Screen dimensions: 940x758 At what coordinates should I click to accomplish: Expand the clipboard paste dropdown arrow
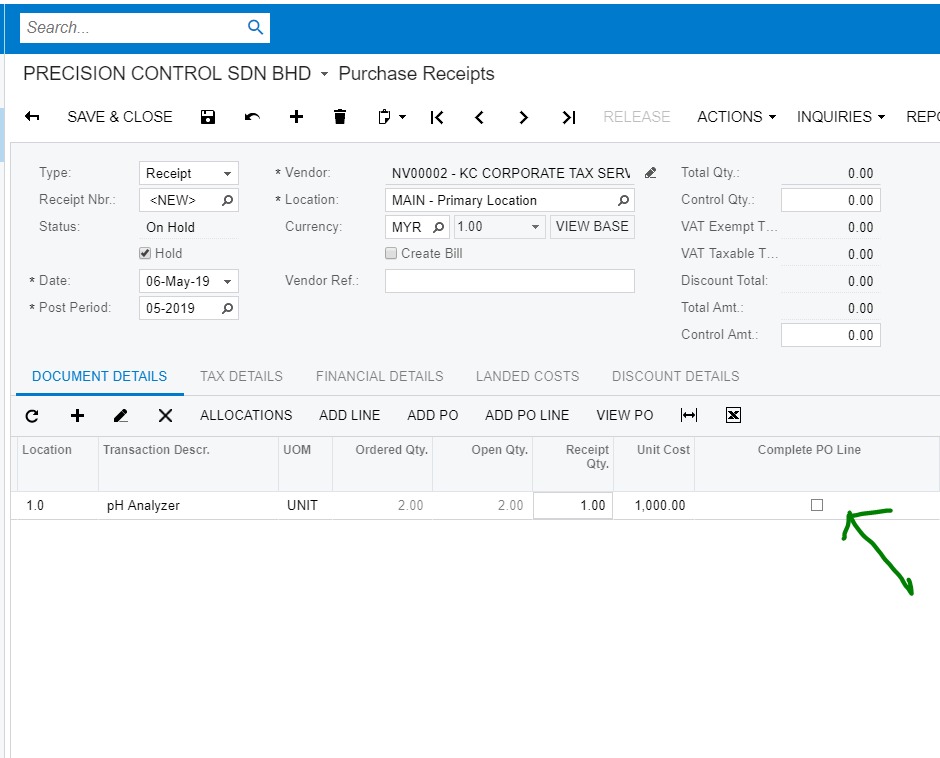coord(400,117)
